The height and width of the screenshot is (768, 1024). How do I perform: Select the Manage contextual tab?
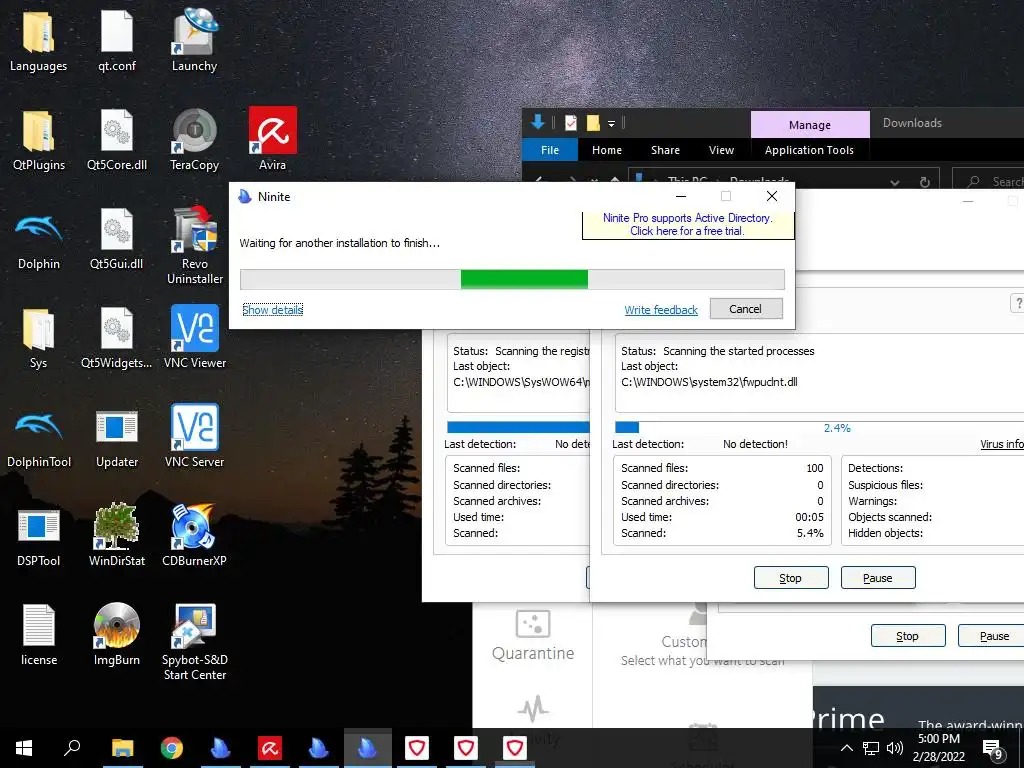[x=810, y=125]
